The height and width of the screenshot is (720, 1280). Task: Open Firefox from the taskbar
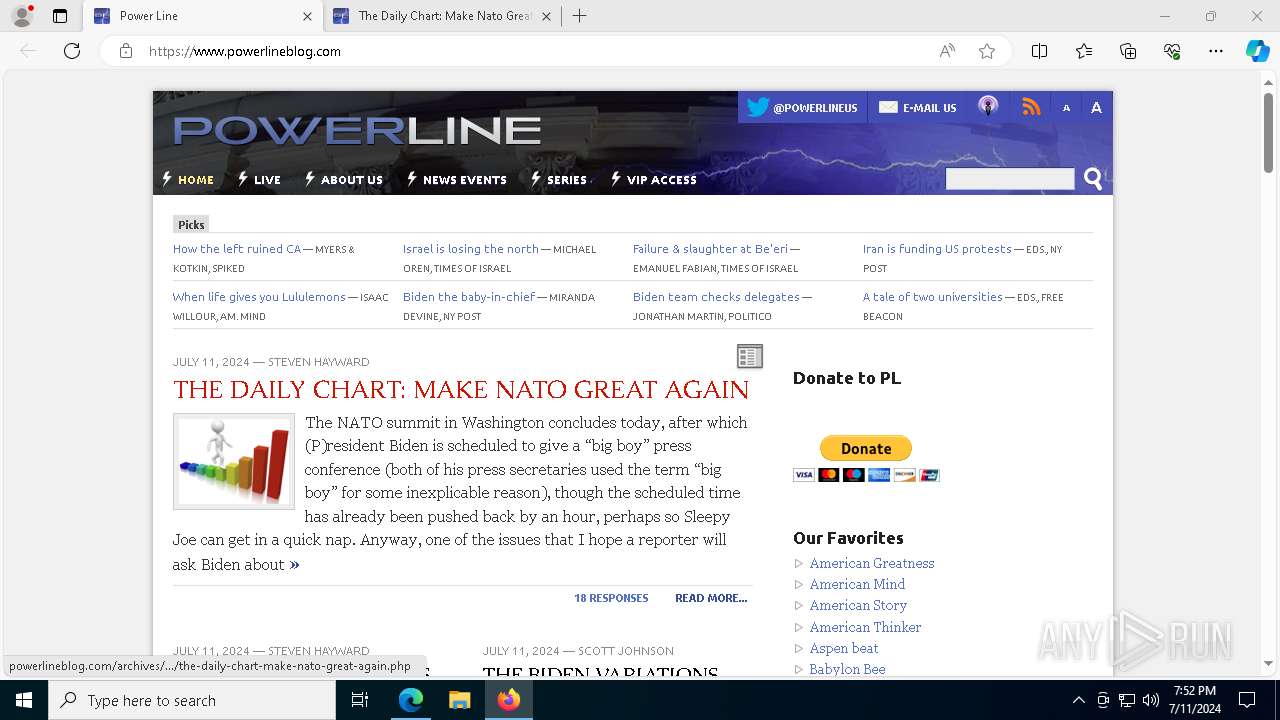pyautogui.click(x=508, y=700)
